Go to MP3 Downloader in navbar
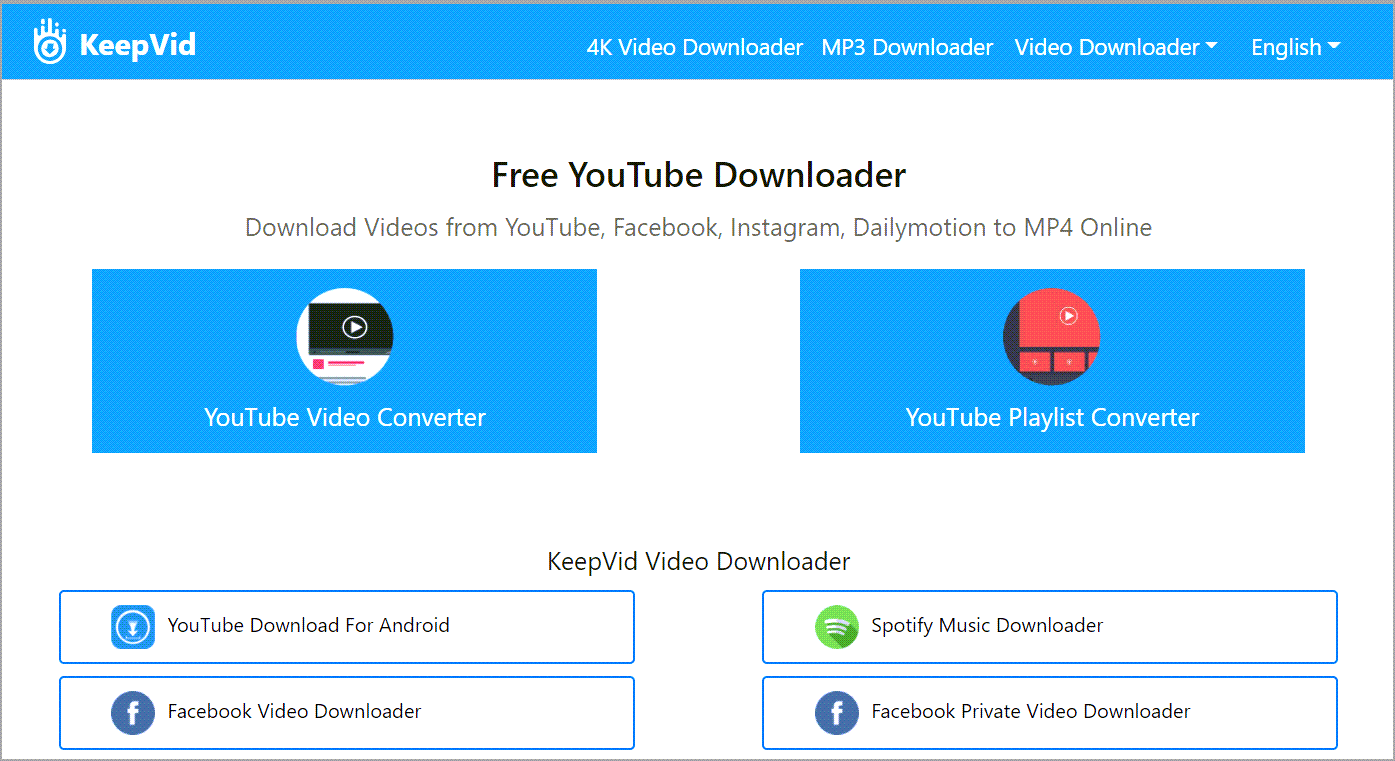Viewport: 1395px width, 761px height. click(x=907, y=47)
